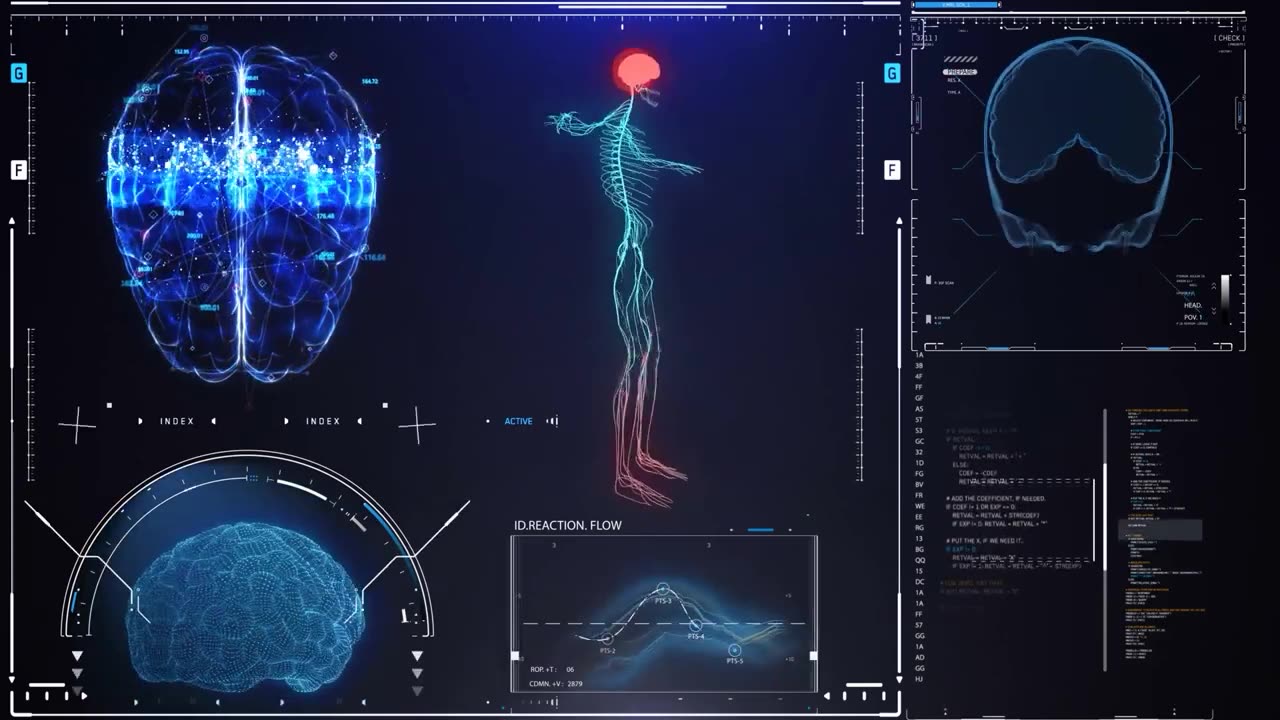Click the '# ADD THE COEFFICIENT, IF NEEDED.' code line
The height and width of the screenshot is (720, 1280).
(996, 498)
